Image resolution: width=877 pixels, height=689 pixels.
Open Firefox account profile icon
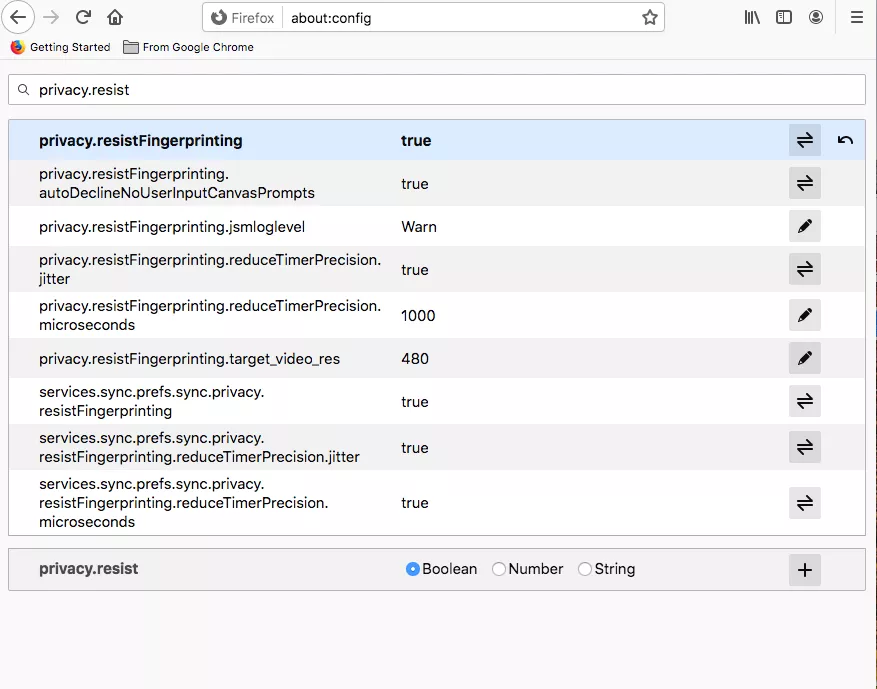click(816, 17)
